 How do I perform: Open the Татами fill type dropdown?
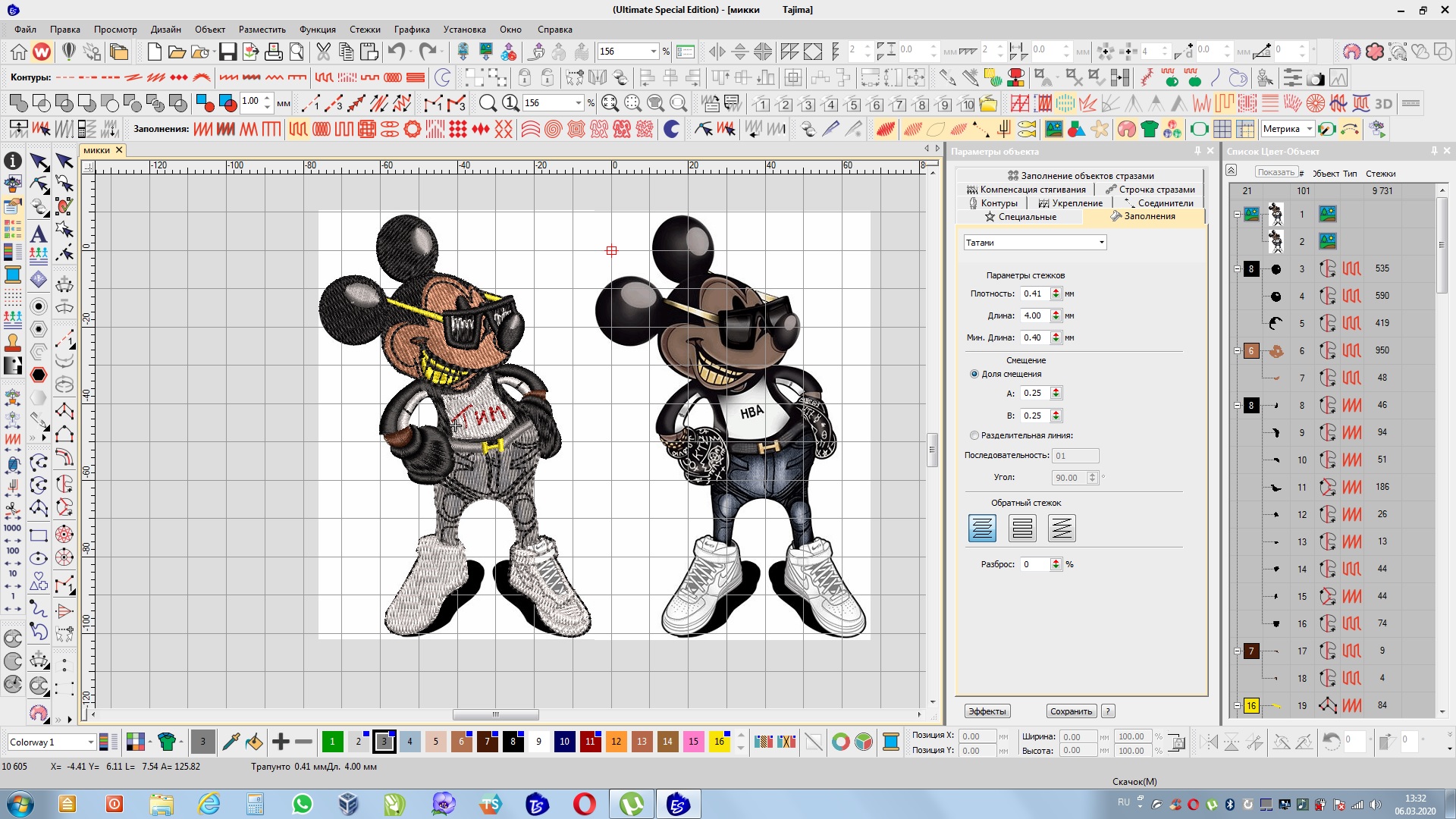click(x=1101, y=243)
